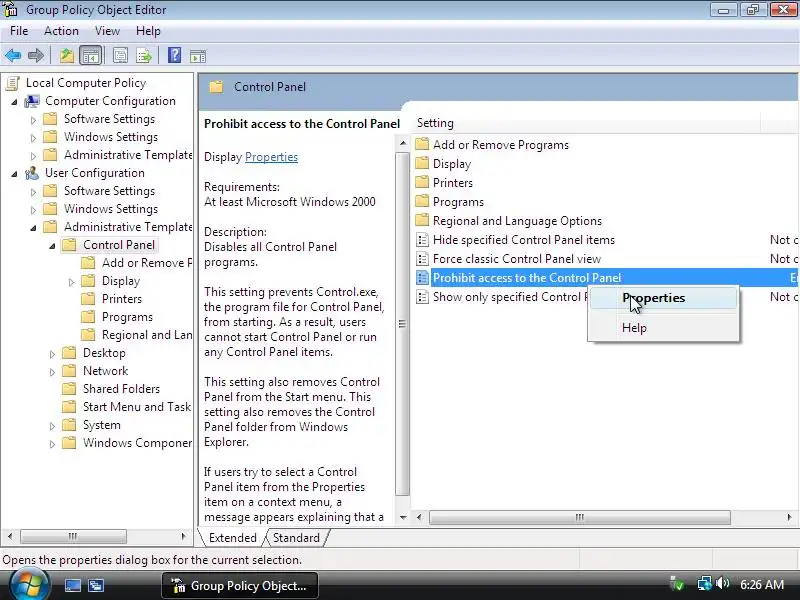Click the Export List toolbar icon
Image resolution: width=800 pixels, height=600 pixels.
pyautogui.click(x=144, y=55)
